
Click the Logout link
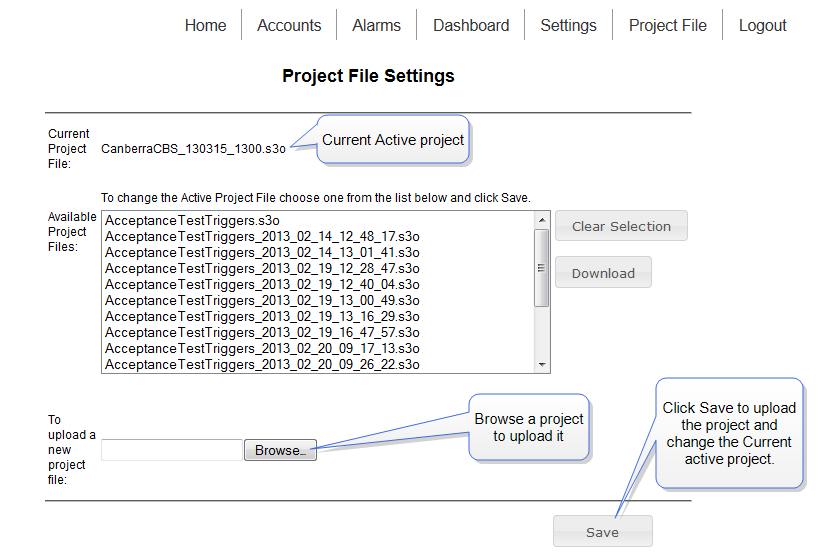[762, 25]
